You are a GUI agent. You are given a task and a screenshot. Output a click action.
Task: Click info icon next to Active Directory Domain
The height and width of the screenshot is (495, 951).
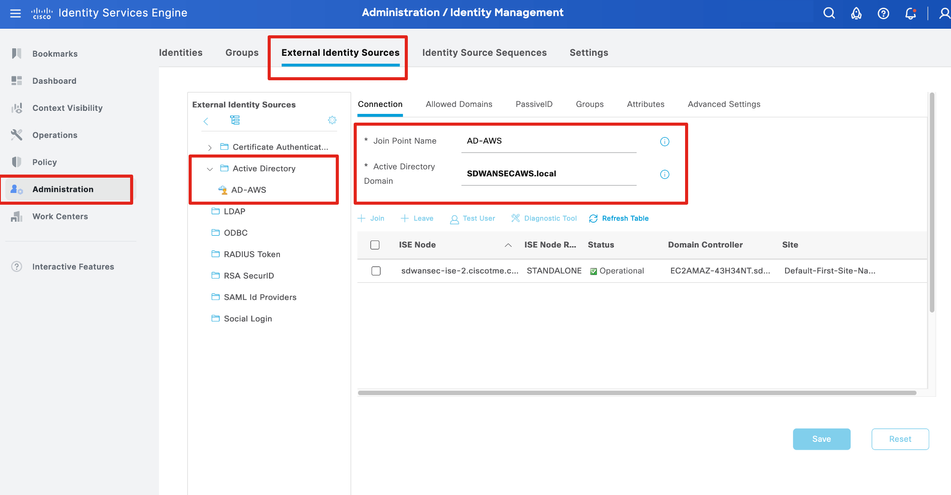click(x=665, y=174)
